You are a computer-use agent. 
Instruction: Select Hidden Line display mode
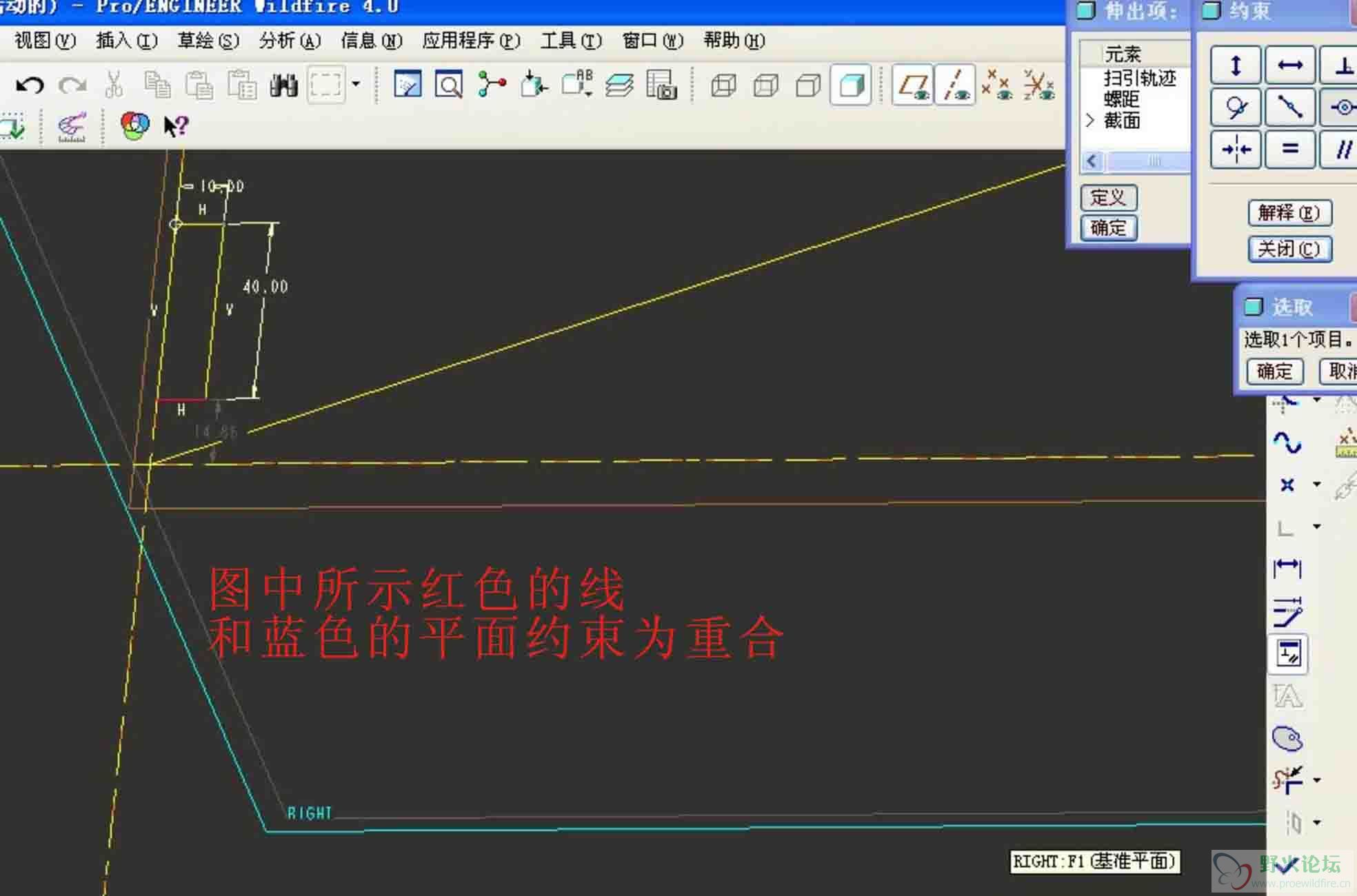766,85
